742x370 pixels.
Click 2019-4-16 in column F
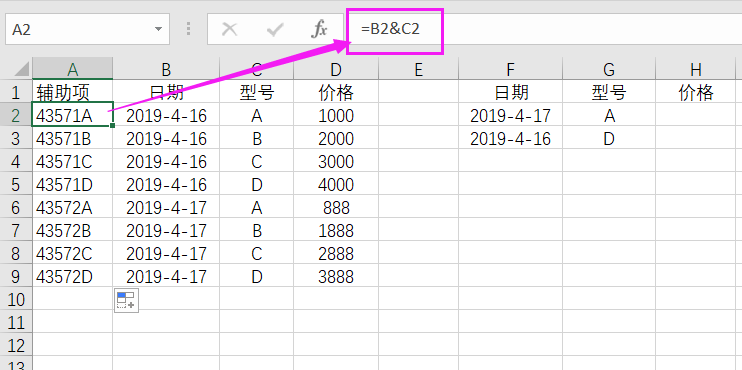[x=510, y=138]
